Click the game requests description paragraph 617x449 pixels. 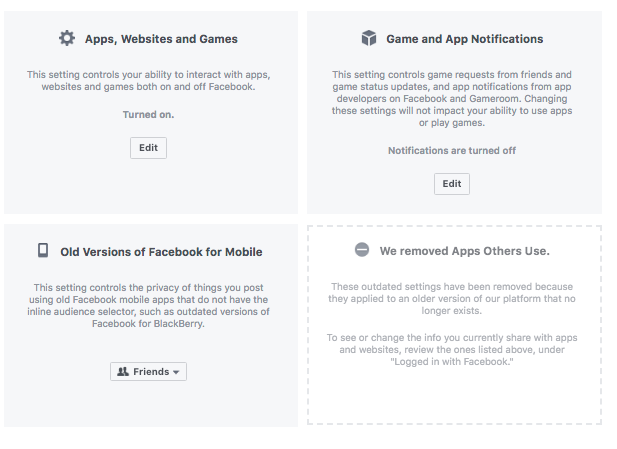pos(452,98)
